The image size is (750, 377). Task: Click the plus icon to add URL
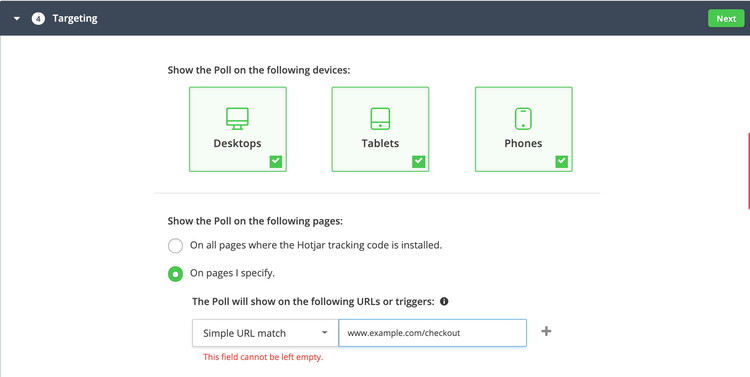[546, 331]
